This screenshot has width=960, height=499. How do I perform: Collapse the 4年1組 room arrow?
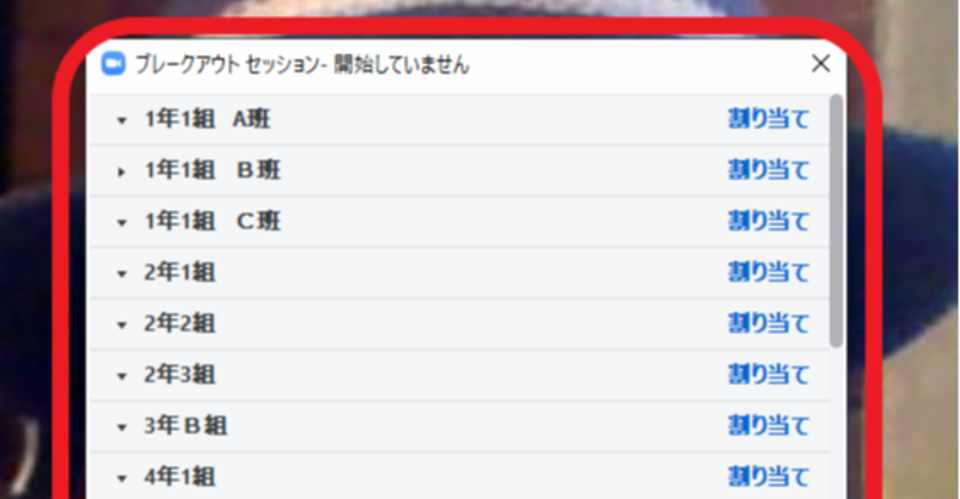tap(122, 479)
